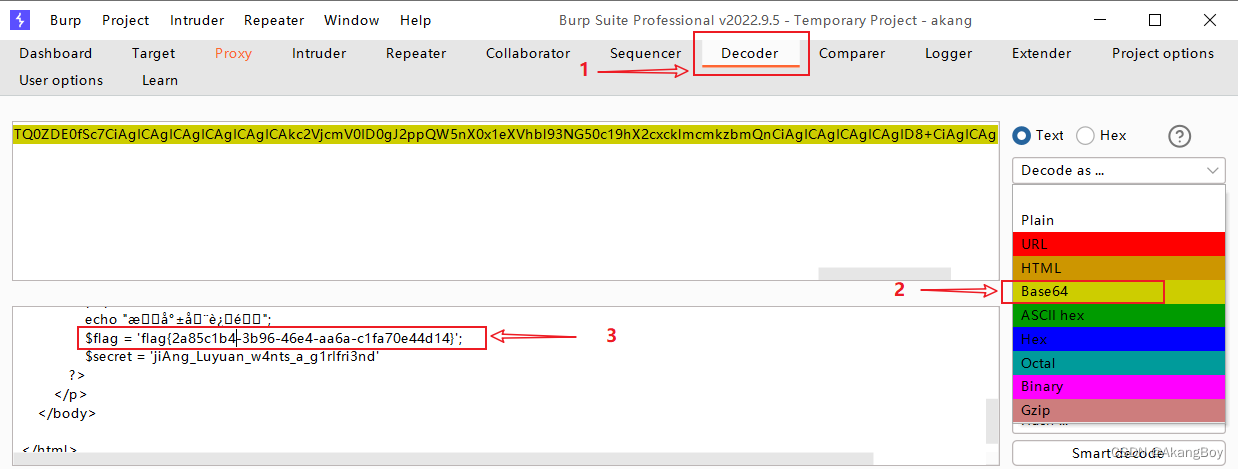Choose blue Hex entry in decode list

click(x=1118, y=339)
